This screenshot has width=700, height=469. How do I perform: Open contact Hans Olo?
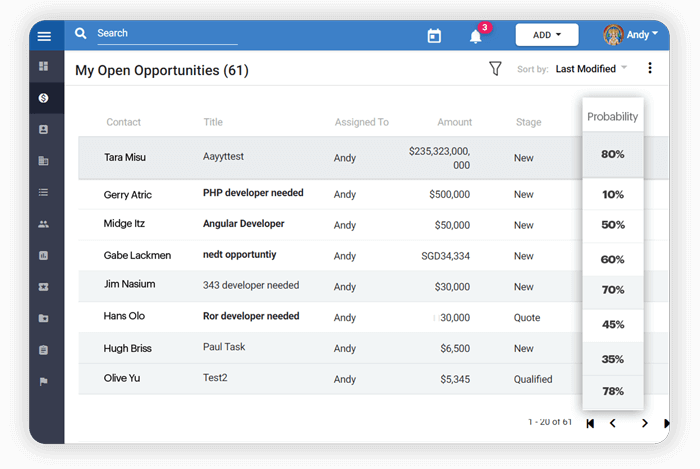[x=124, y=316]
